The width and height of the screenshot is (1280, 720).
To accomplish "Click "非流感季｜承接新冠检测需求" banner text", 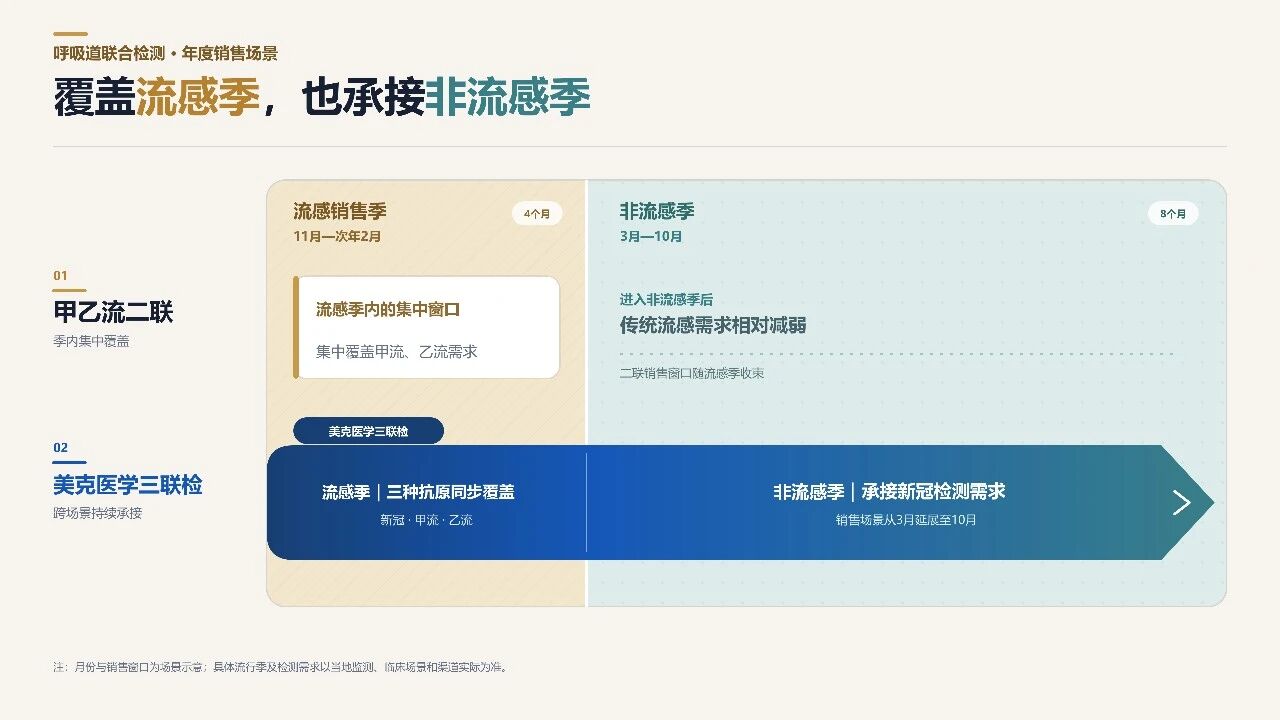I will point(889,492).
